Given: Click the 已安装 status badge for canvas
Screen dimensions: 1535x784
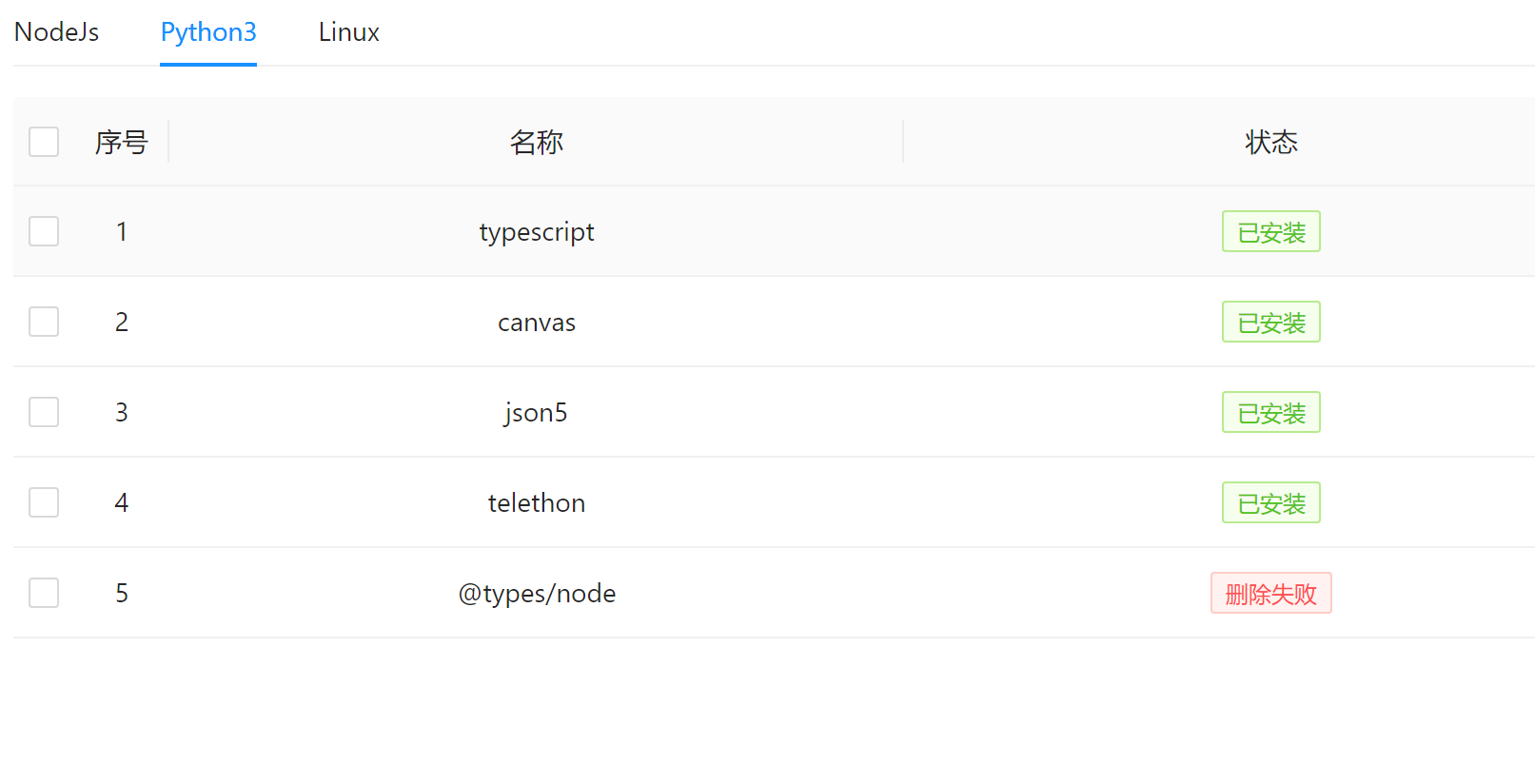Looking at the screenshot, I should [1270, 322].
